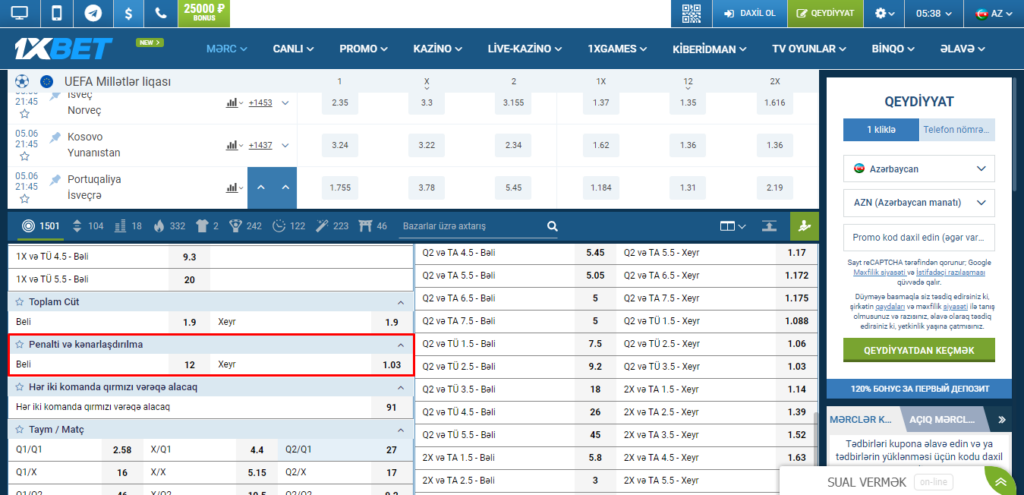Open the 1XGAMES menu
Image resolution: width=1024 pixels, height=495 pixels.
tap(617, 48)
